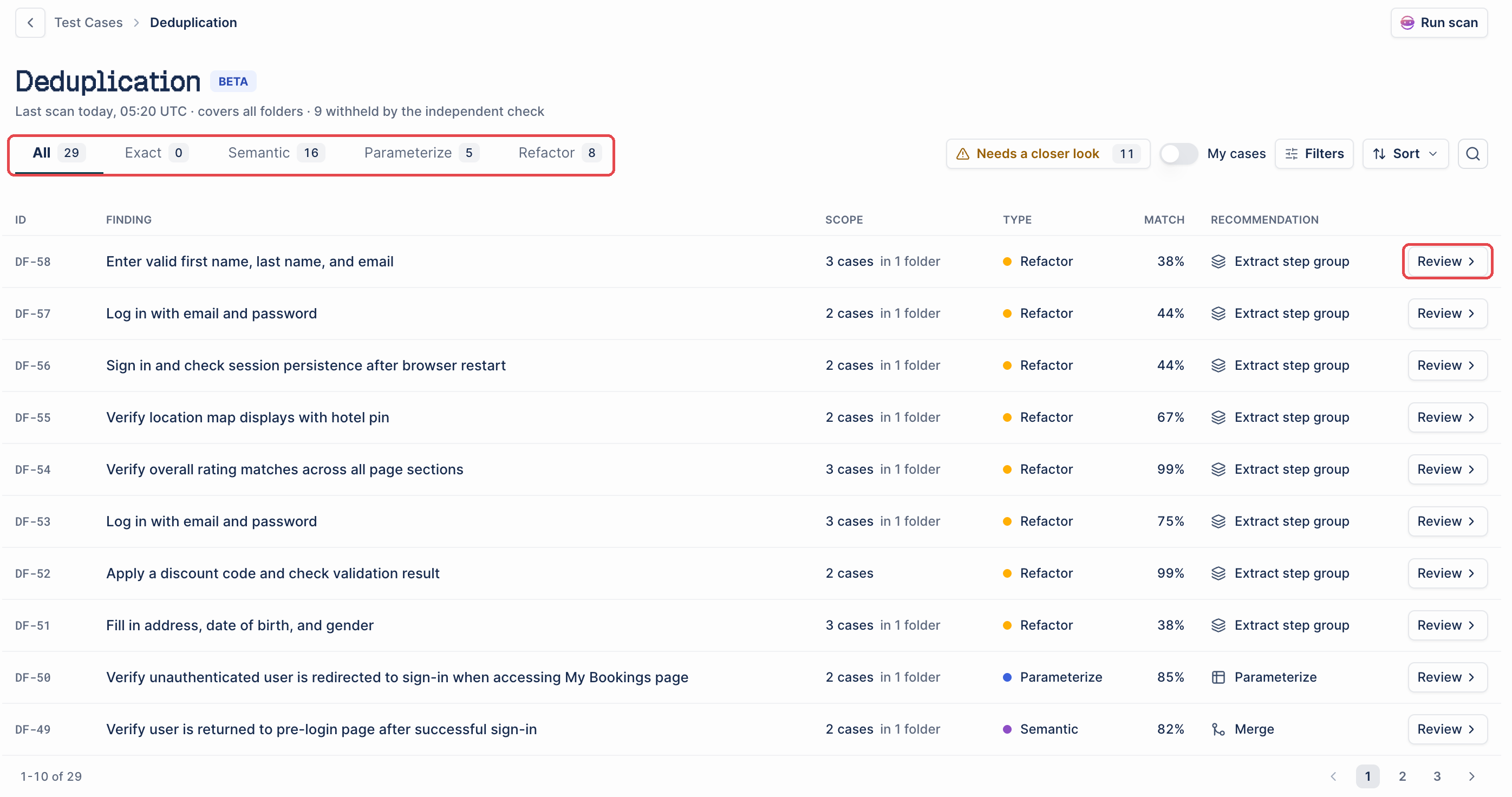This screenshot has height=797, width=1512.
Task: Open 'Apply a discount code' finding
Action: click(272, 573)
